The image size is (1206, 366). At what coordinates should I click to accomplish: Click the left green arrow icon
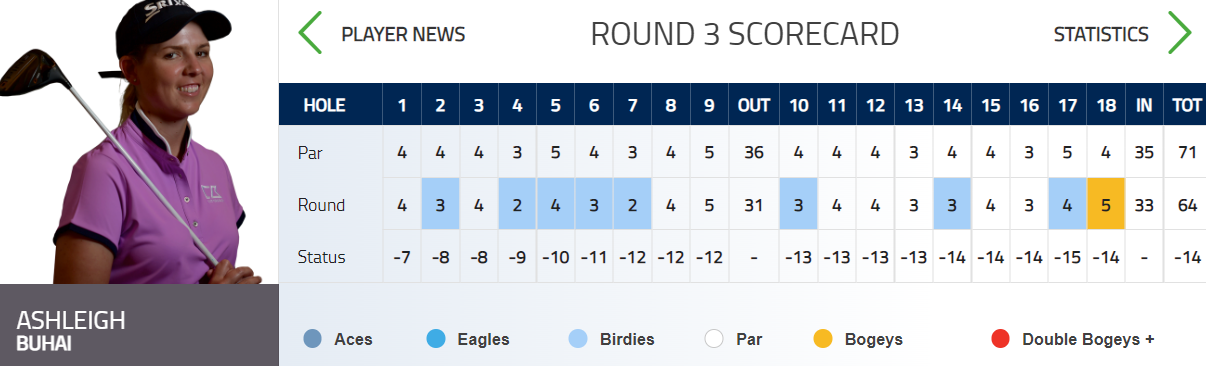coord(310,34)
